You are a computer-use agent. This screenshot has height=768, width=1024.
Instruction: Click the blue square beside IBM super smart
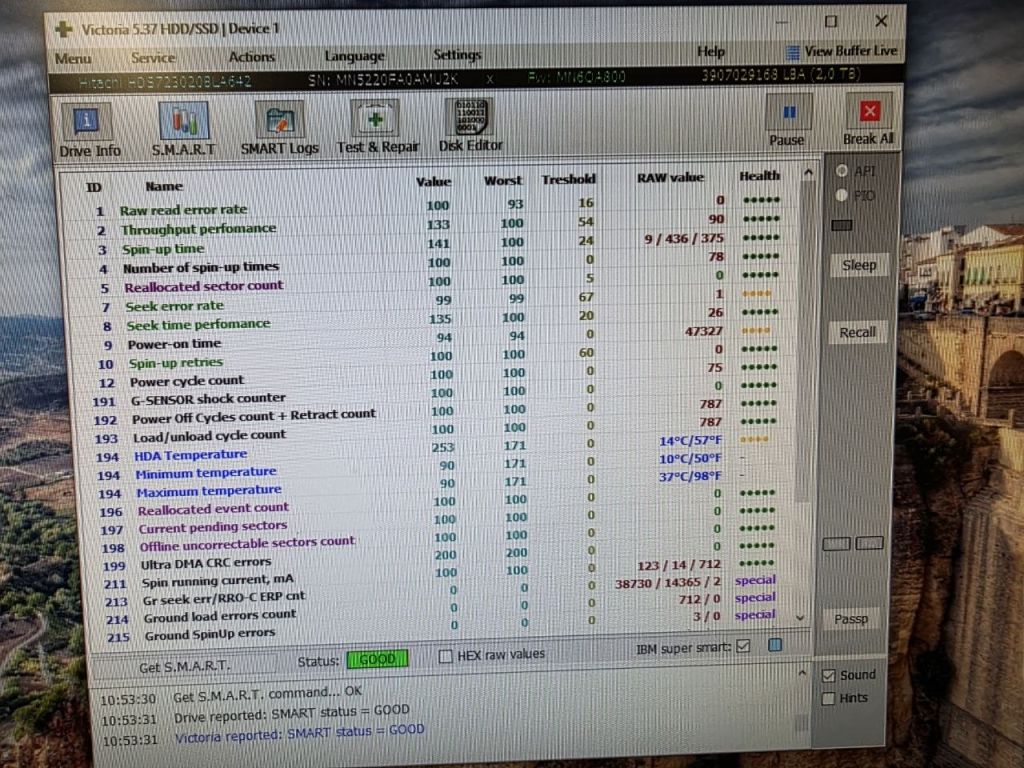point(775,645)
